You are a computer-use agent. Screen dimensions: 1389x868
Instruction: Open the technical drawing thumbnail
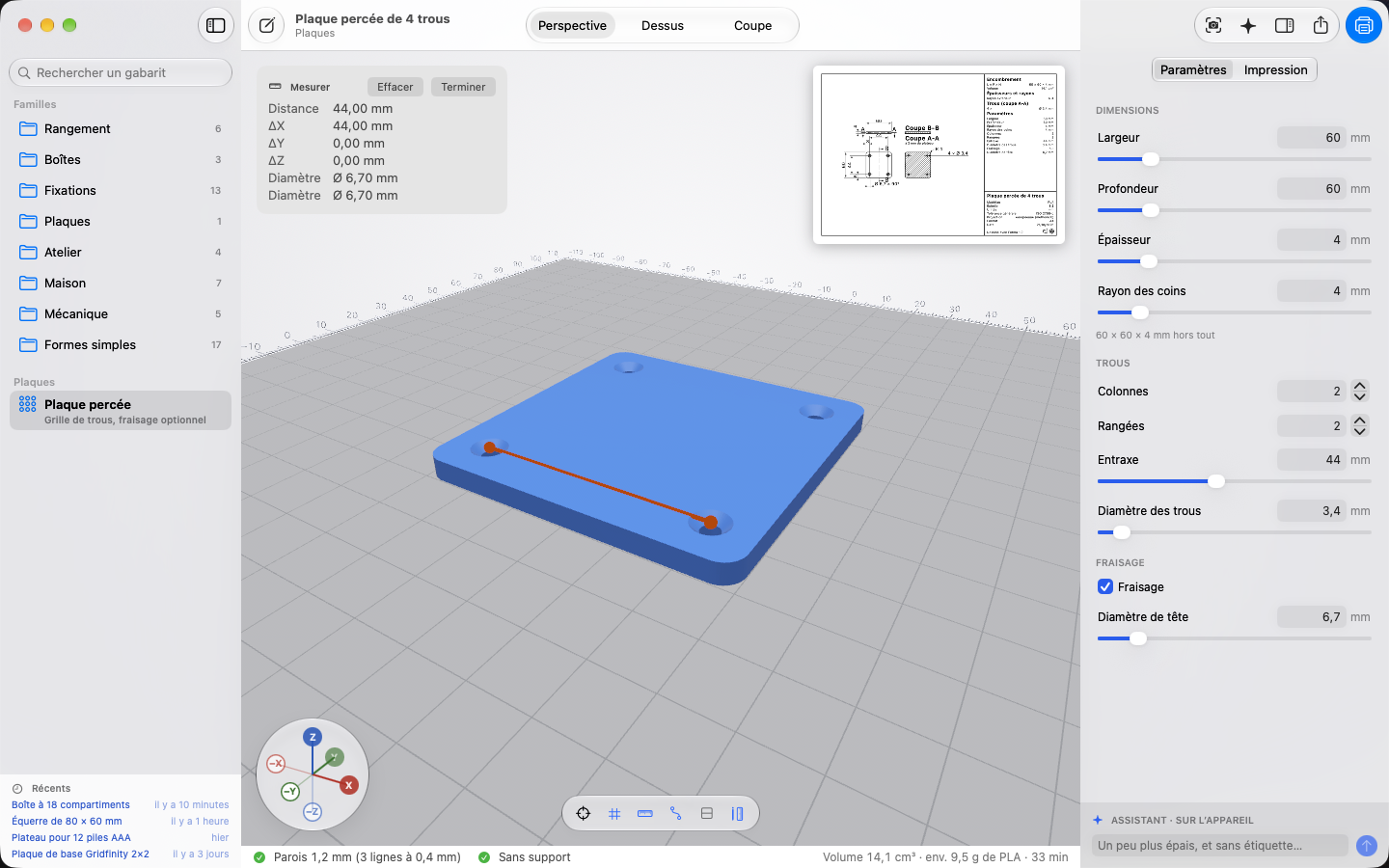939,155
